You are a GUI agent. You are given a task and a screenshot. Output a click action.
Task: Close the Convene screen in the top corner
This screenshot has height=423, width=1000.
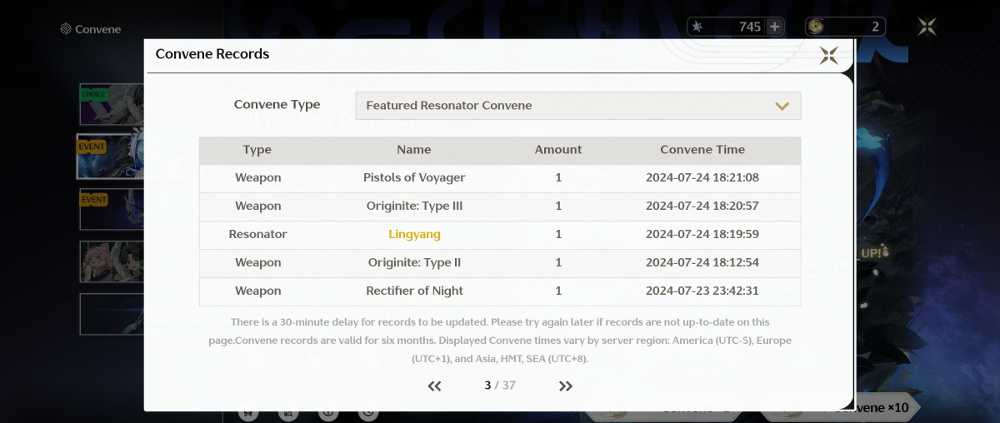pos(927,27)
